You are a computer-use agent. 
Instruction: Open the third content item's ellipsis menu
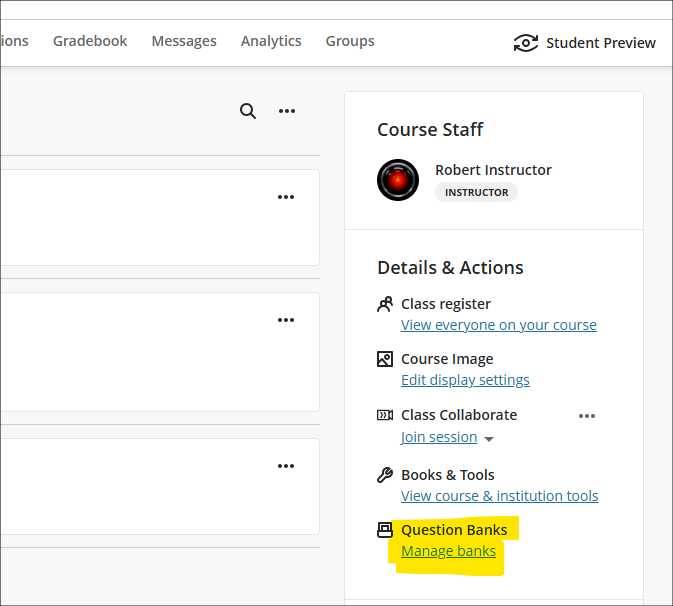click(286, 466)
